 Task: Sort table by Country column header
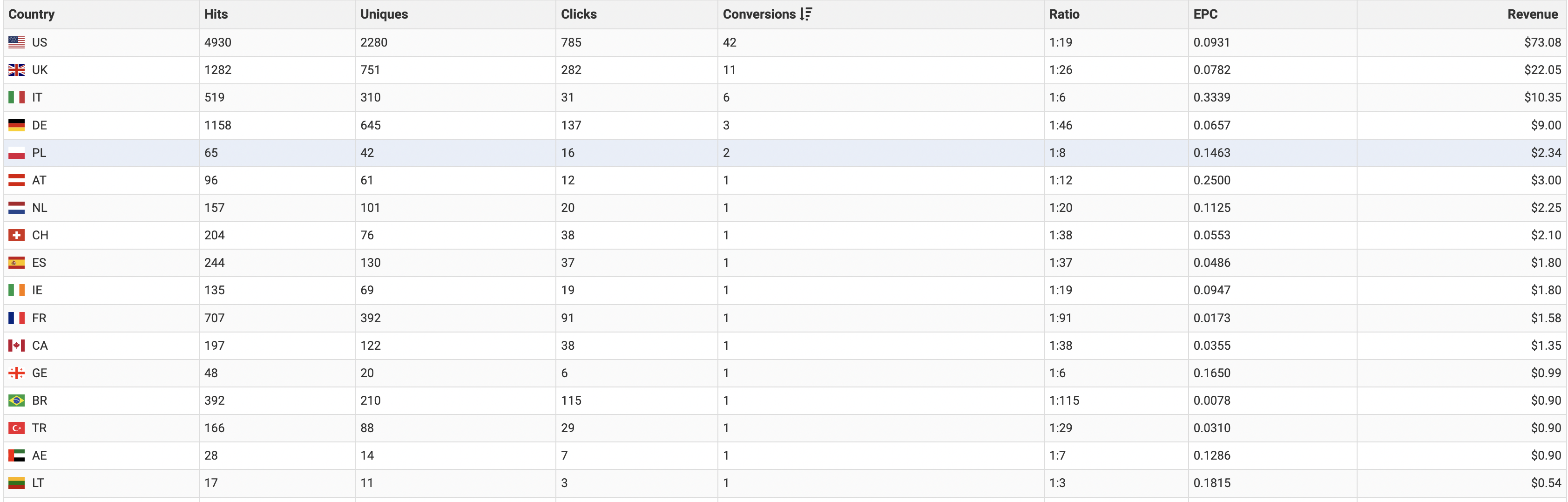[32, 14]
